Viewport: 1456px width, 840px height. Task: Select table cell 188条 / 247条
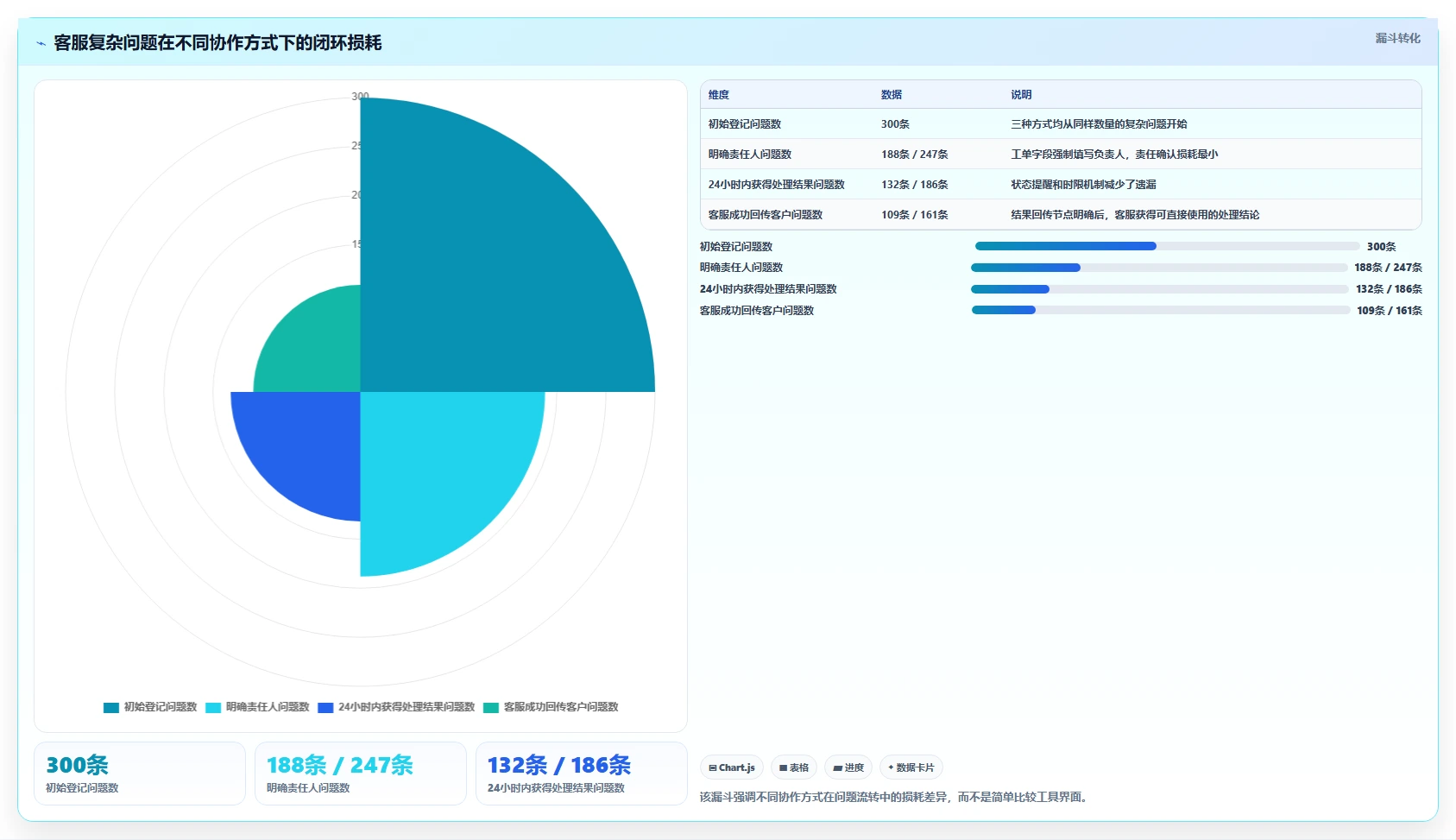pos(914,155)
